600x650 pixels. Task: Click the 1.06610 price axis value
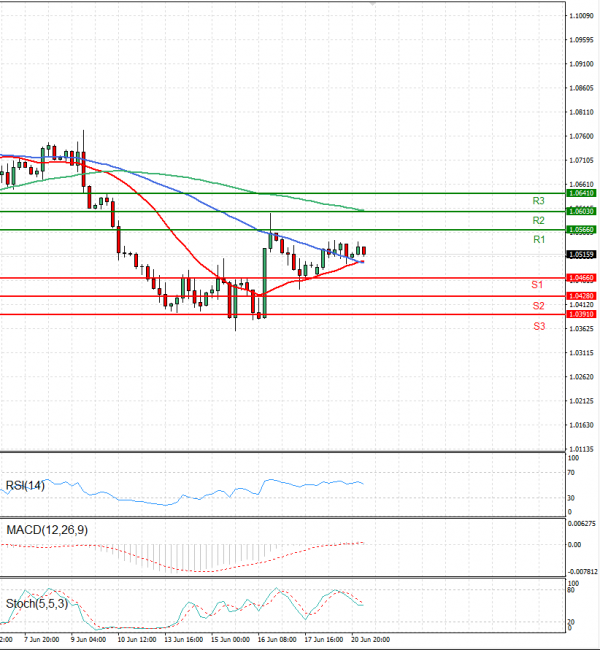click(x=582, y=184)
